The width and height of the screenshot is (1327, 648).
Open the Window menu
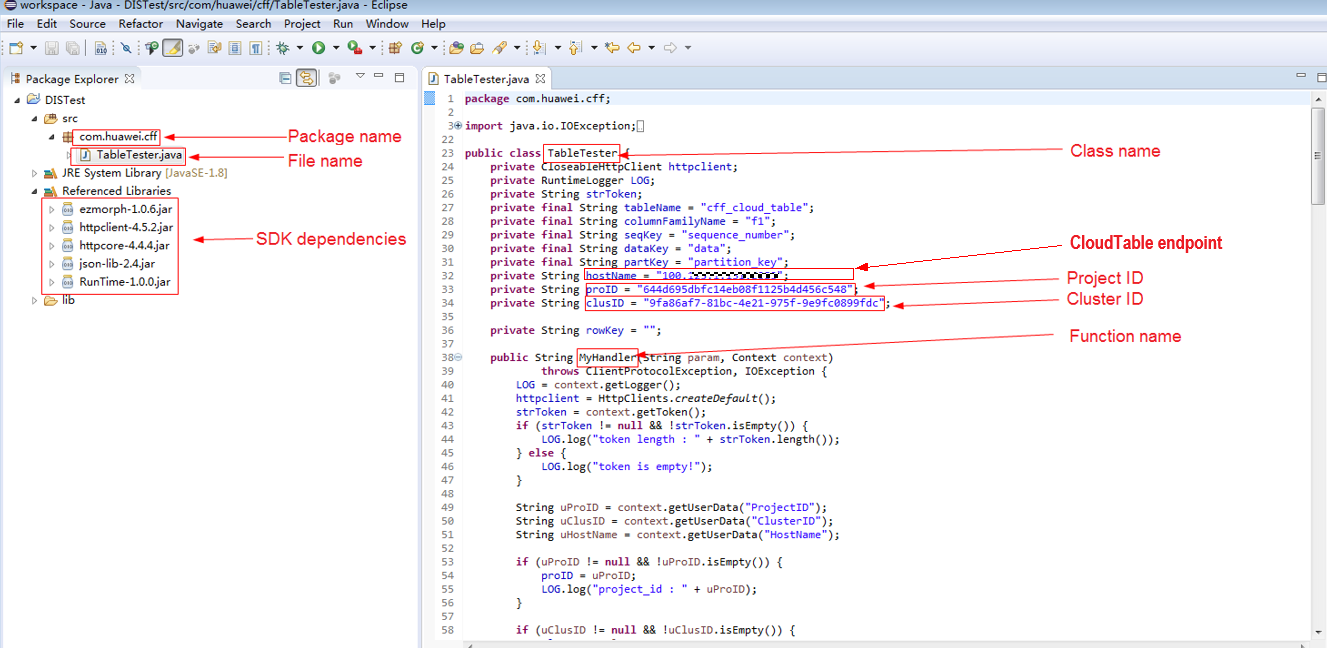pyautogui.click(x=387, y=23)
